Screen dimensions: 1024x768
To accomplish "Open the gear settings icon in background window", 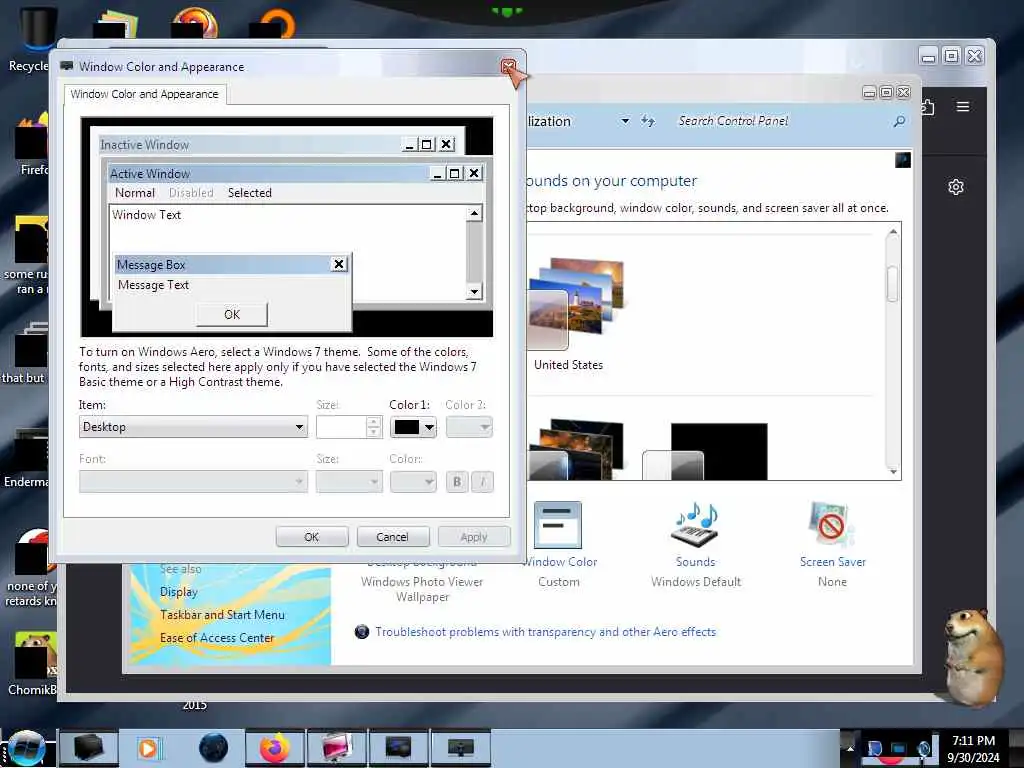I will [955, 187].
